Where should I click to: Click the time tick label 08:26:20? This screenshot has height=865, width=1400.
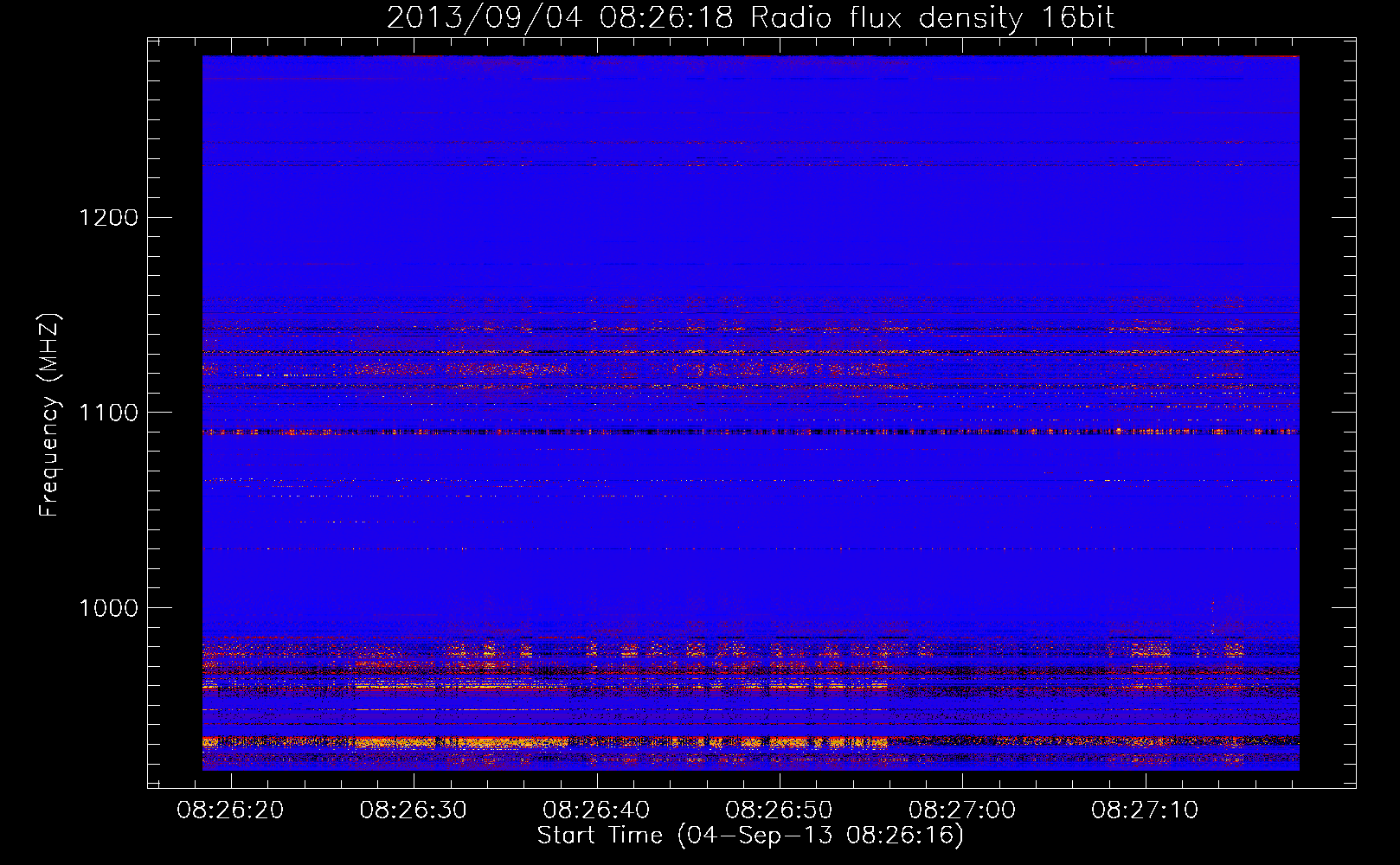click(x=230, y=811)
